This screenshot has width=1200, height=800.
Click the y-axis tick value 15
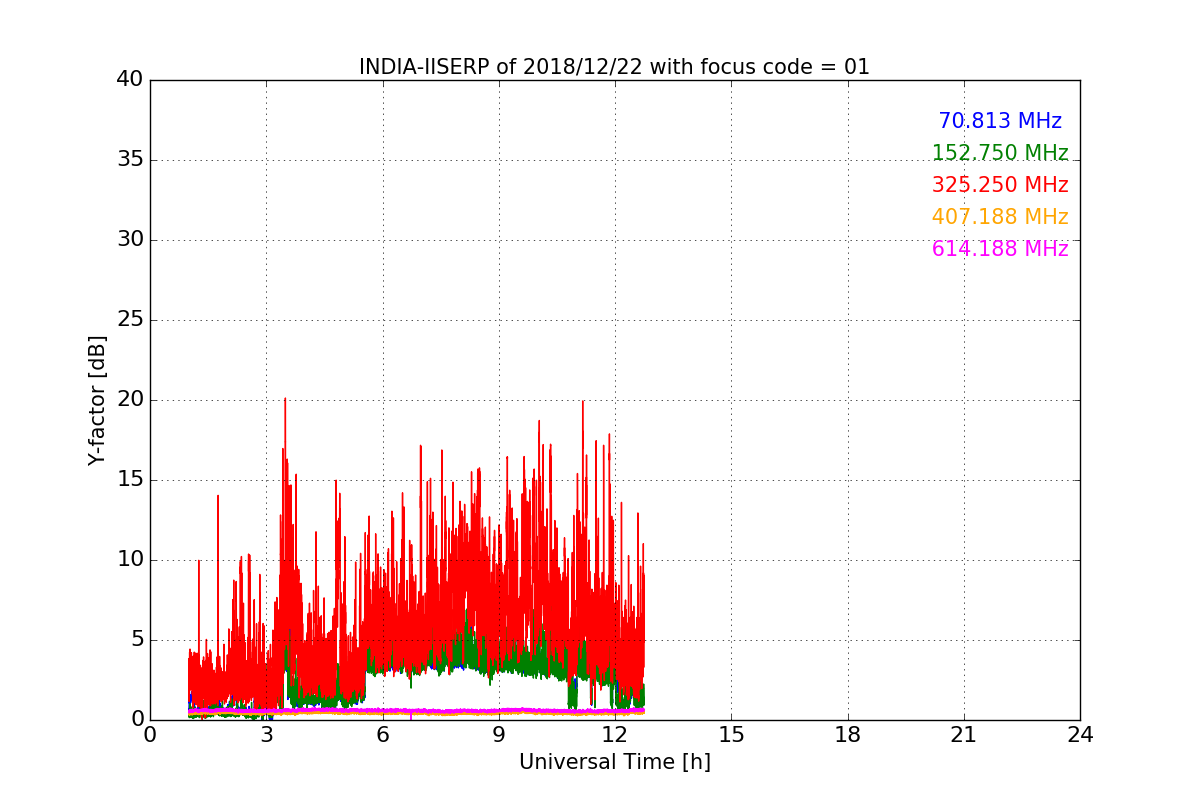[130, 480]
